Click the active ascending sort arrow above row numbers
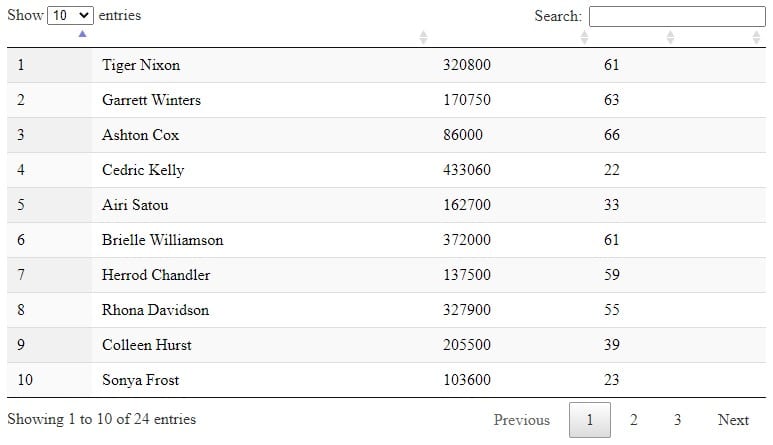 click(x=82, y=34)
